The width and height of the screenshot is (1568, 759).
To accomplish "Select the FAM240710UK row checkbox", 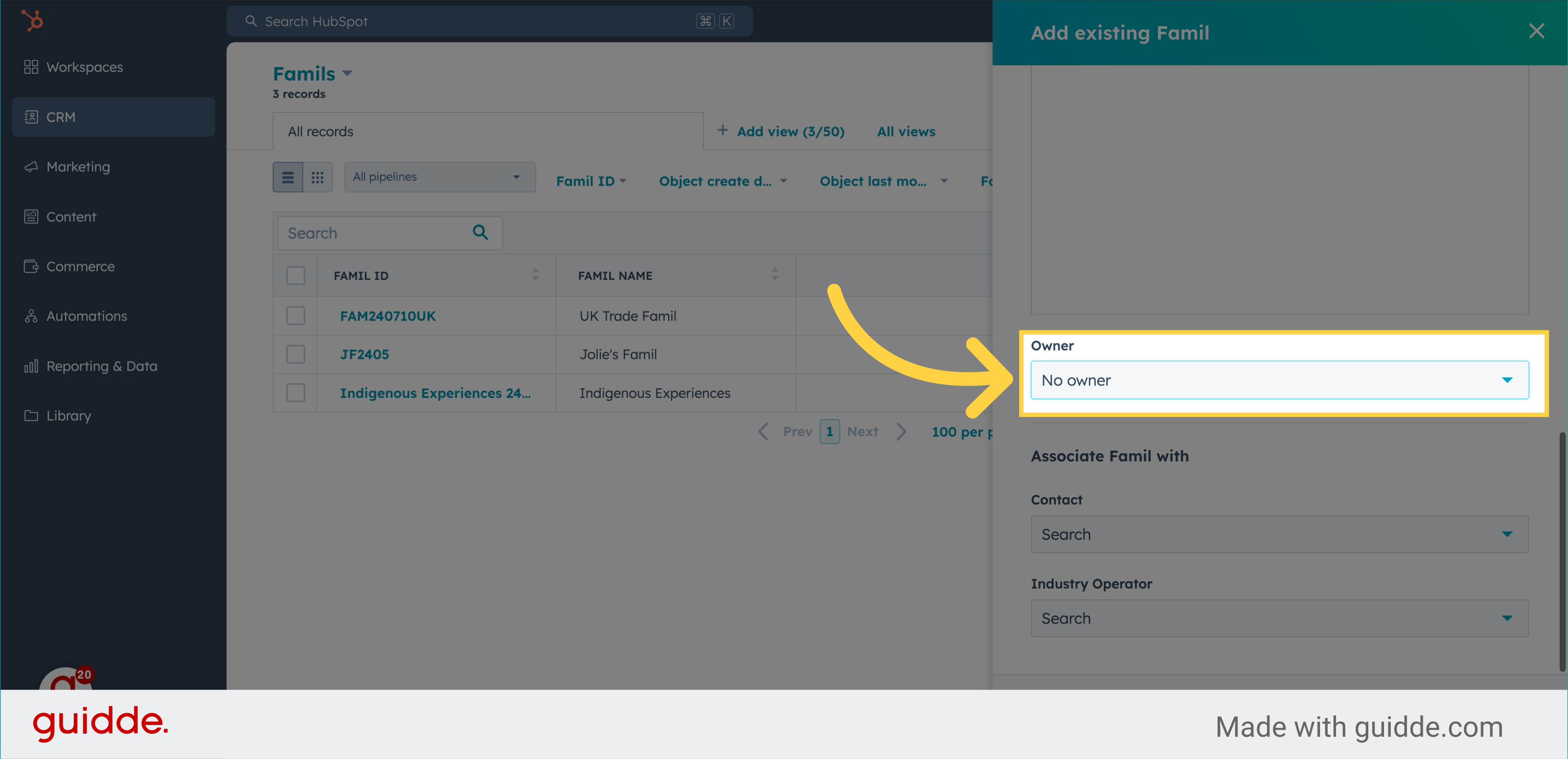I will (296, 315).
